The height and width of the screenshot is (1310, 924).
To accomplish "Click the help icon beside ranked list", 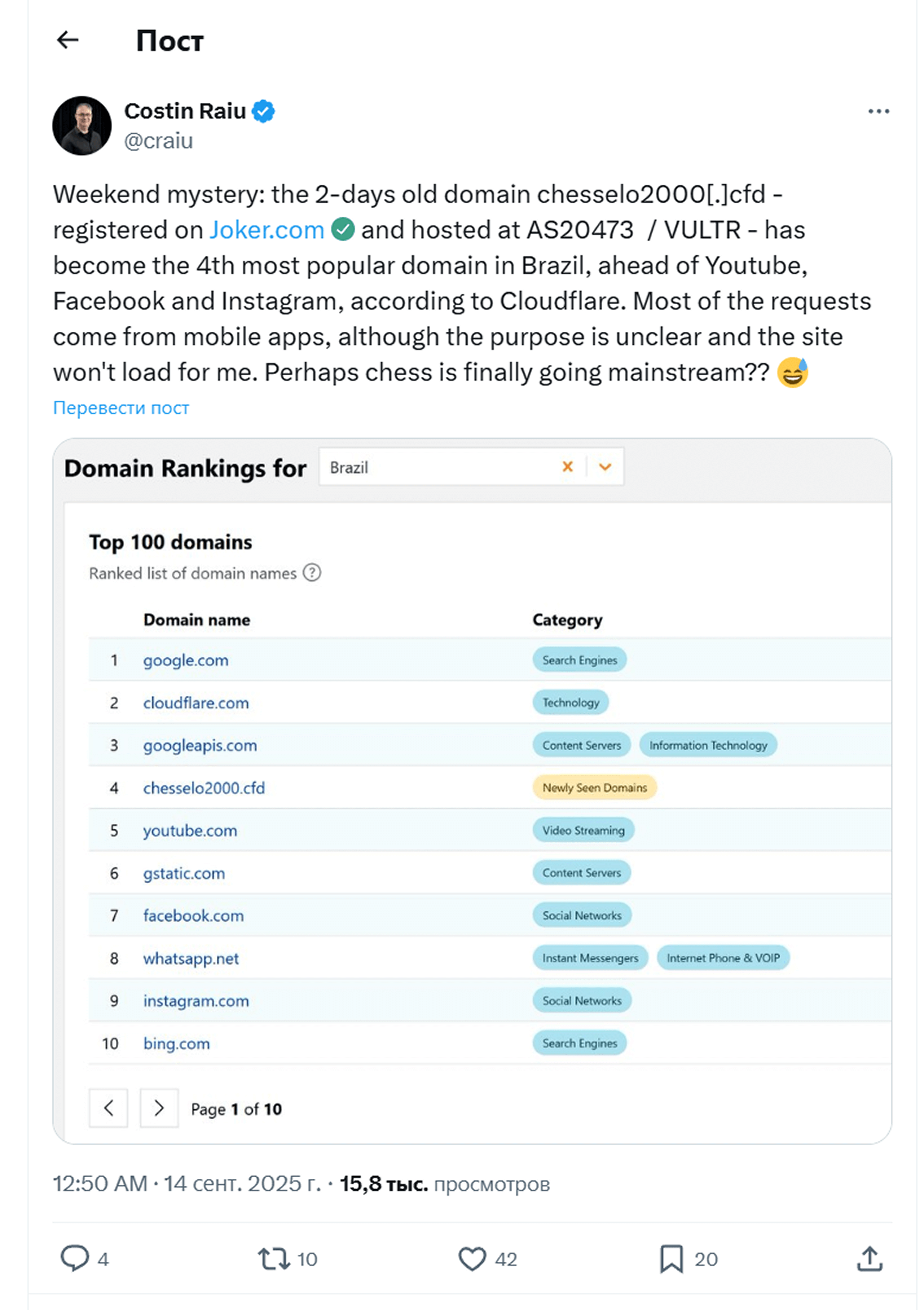I will tap(312, 572).
